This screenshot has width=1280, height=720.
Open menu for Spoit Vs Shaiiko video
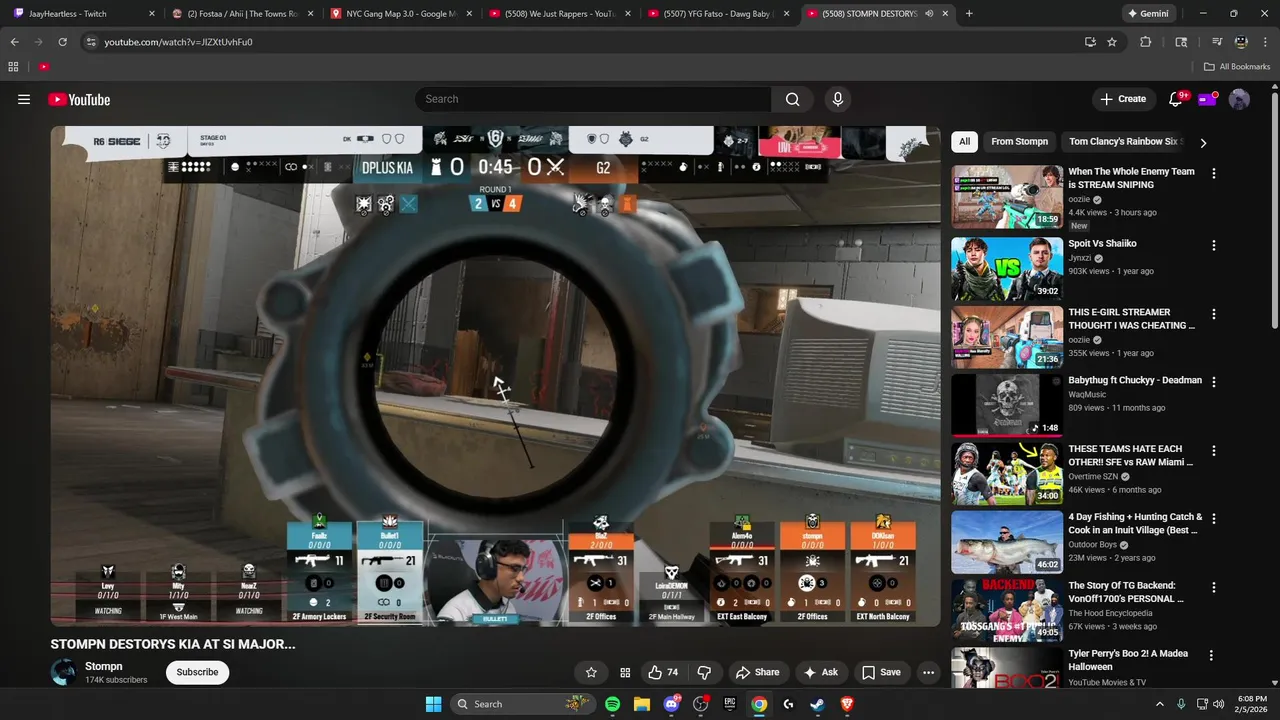click(x=1214, y=245)
